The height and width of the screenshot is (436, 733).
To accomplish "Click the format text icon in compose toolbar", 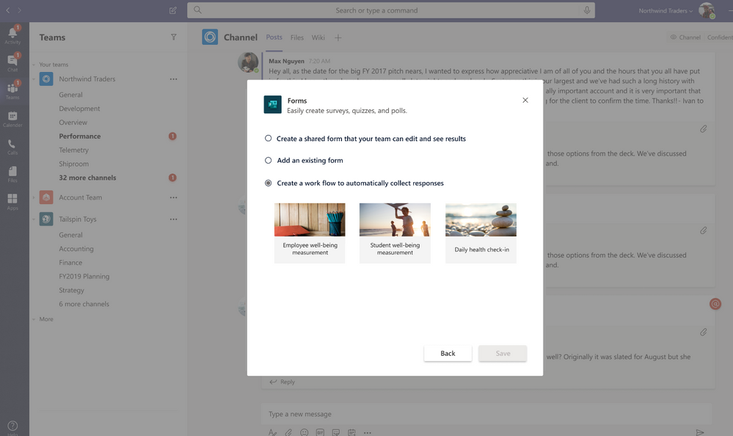I will click(273, 432).
